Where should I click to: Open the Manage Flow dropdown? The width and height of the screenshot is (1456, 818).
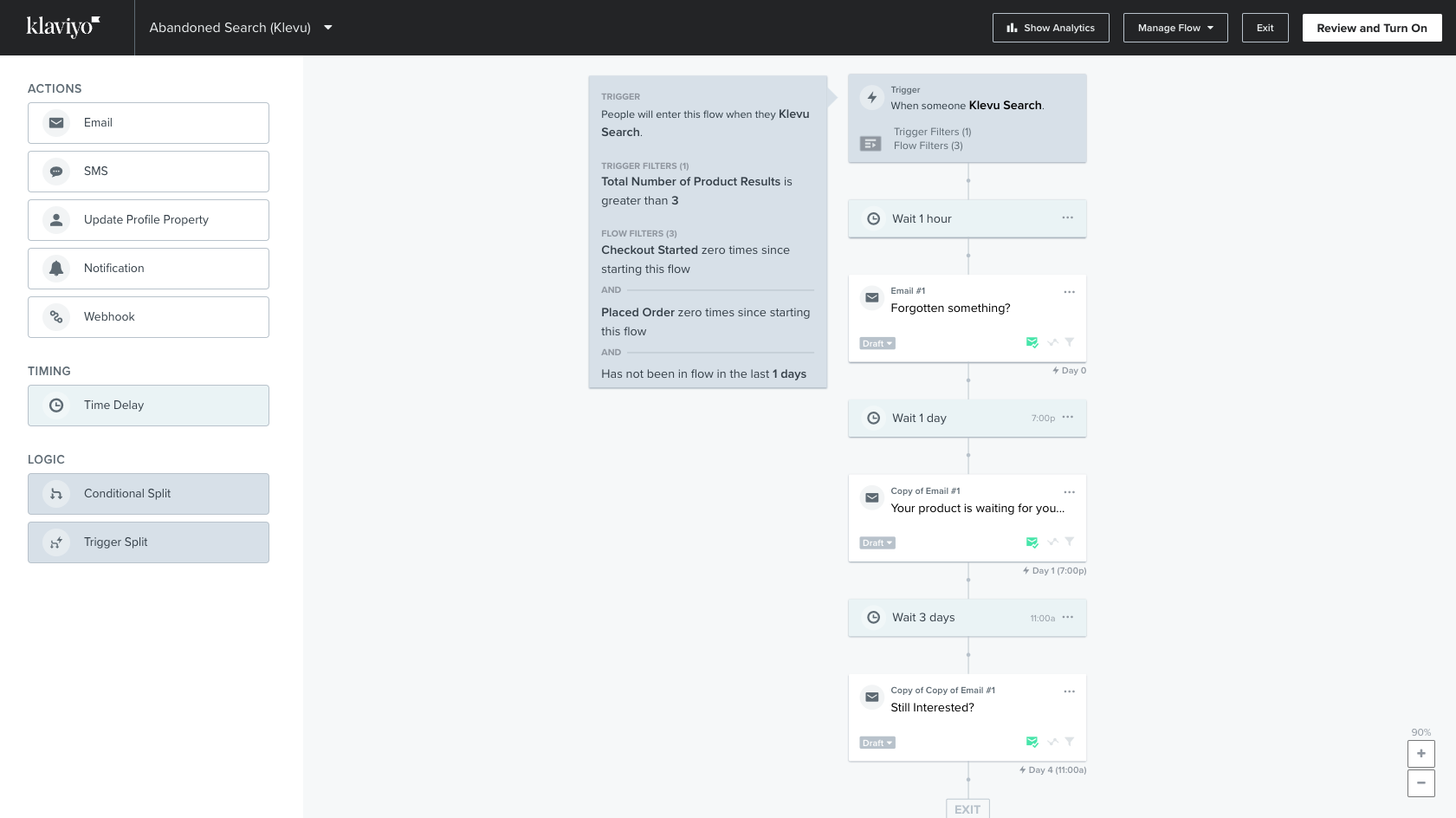click(x=1175, y=28)
